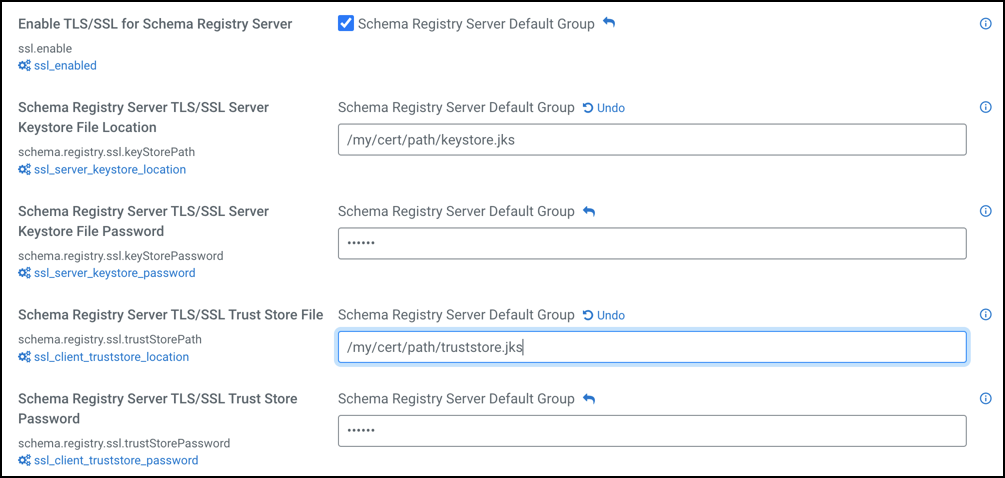Open ssl_client_truststore_password link
The height and width of the screenshot is (478, 1005).
[115, 461]
